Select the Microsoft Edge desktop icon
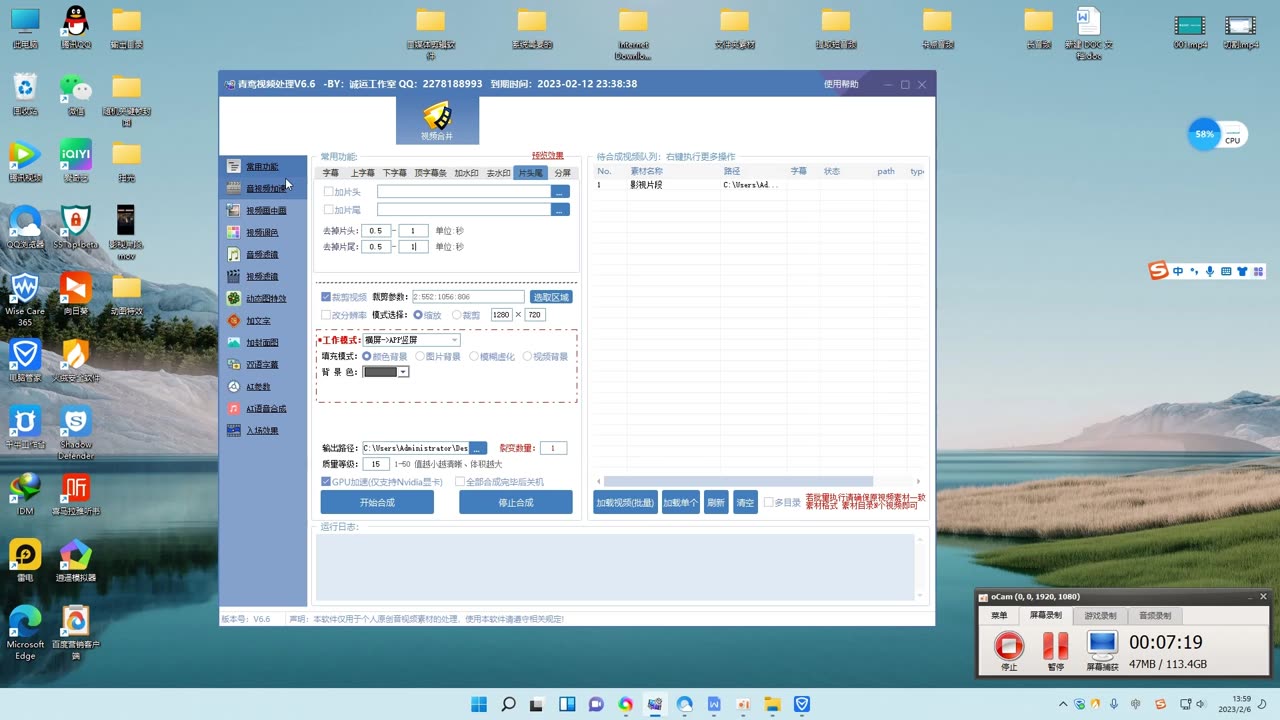Viewport: 1280px width, 720px height. tap(24, 634)
